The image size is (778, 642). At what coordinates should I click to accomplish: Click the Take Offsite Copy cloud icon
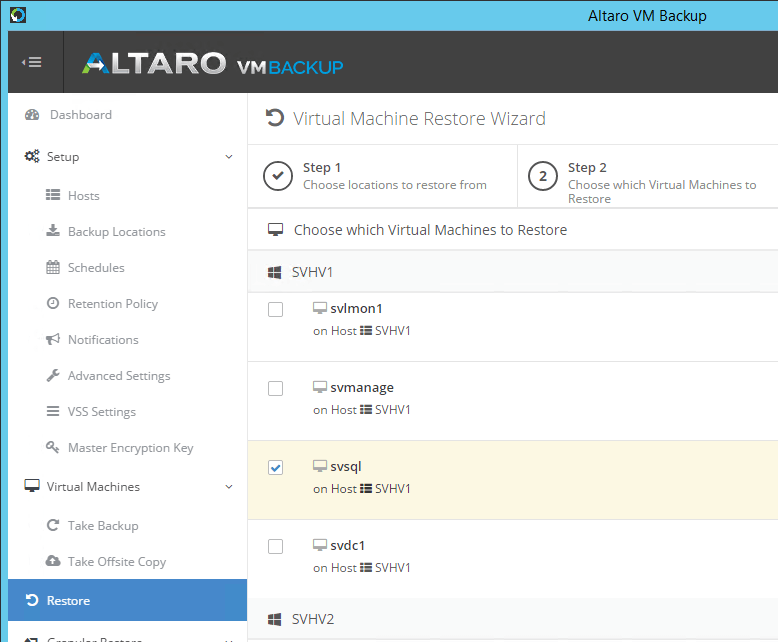click(x=53, y=561)
